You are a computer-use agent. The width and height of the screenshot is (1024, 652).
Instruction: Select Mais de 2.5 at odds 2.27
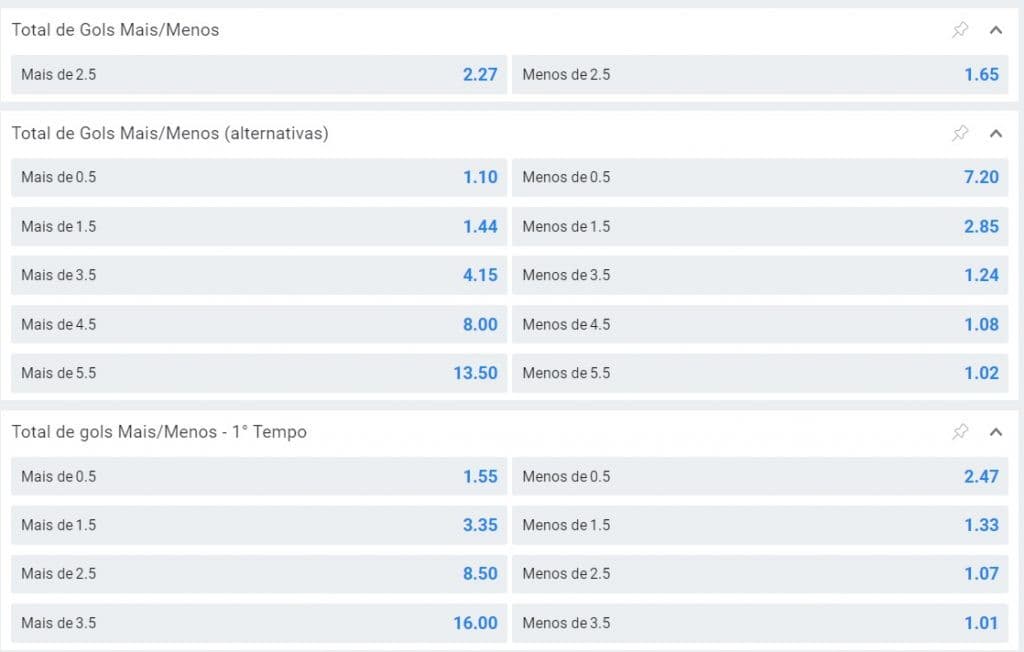click(259, 74)
